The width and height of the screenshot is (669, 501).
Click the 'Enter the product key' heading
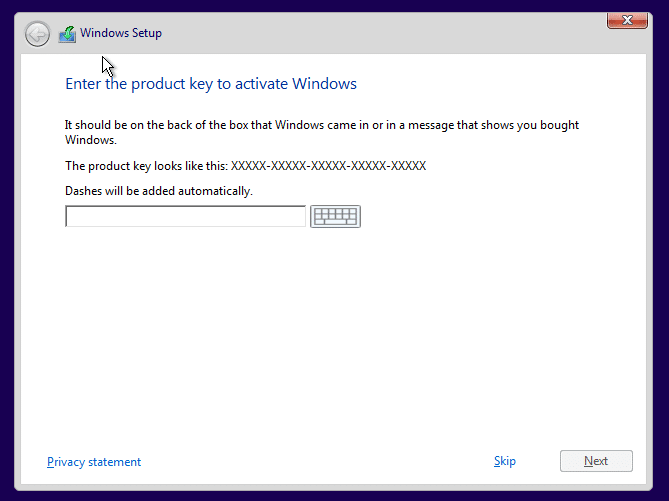pyautogui.click(x=211, y=84)
